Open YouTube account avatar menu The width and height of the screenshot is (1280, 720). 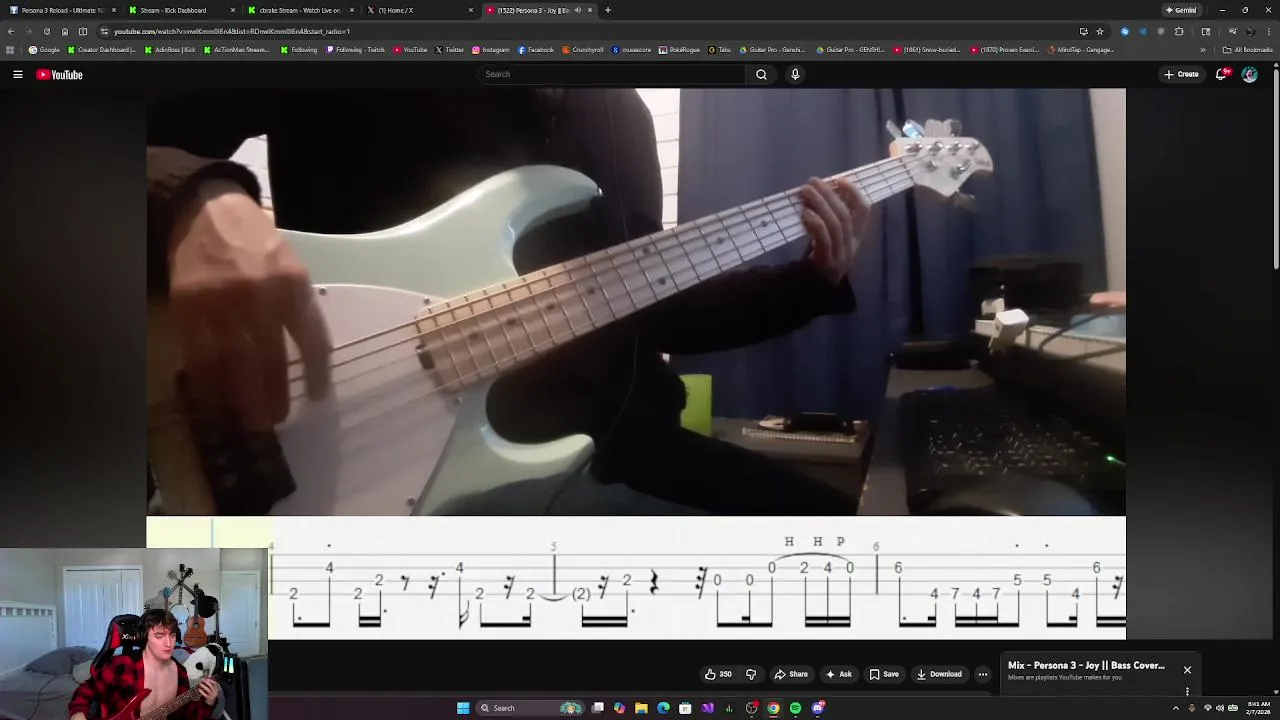tap(1249, 74)
